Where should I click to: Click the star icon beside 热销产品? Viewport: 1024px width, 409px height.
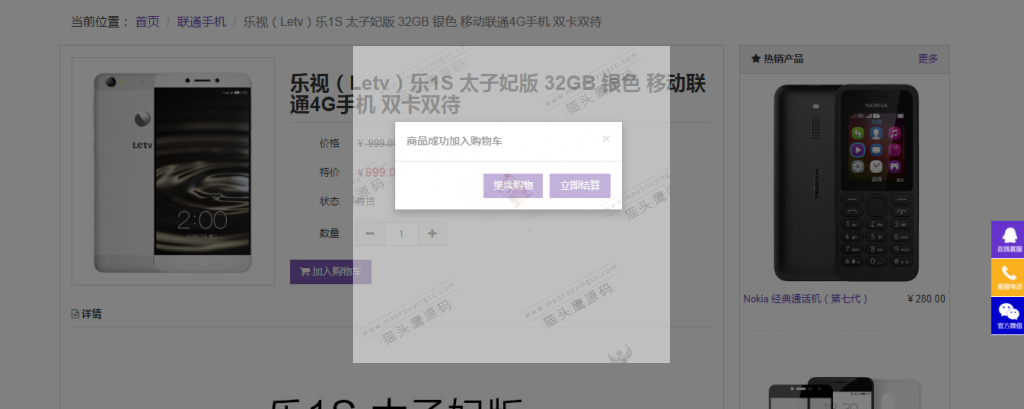click(x=756, y=59)
